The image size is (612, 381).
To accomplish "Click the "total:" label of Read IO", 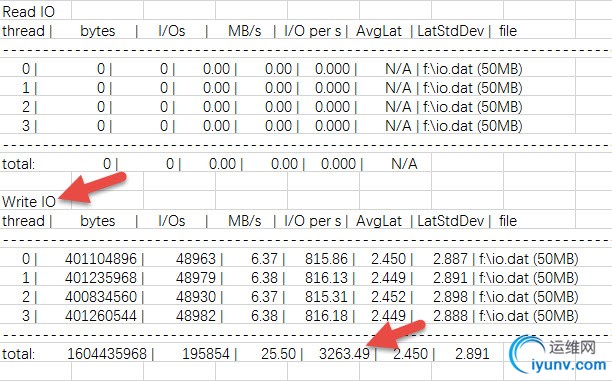I will 18,164.
